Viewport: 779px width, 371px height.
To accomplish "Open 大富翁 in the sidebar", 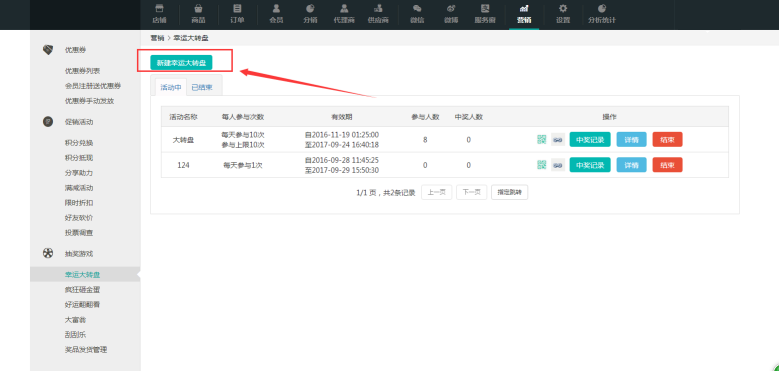I will [x=76, y=319].
